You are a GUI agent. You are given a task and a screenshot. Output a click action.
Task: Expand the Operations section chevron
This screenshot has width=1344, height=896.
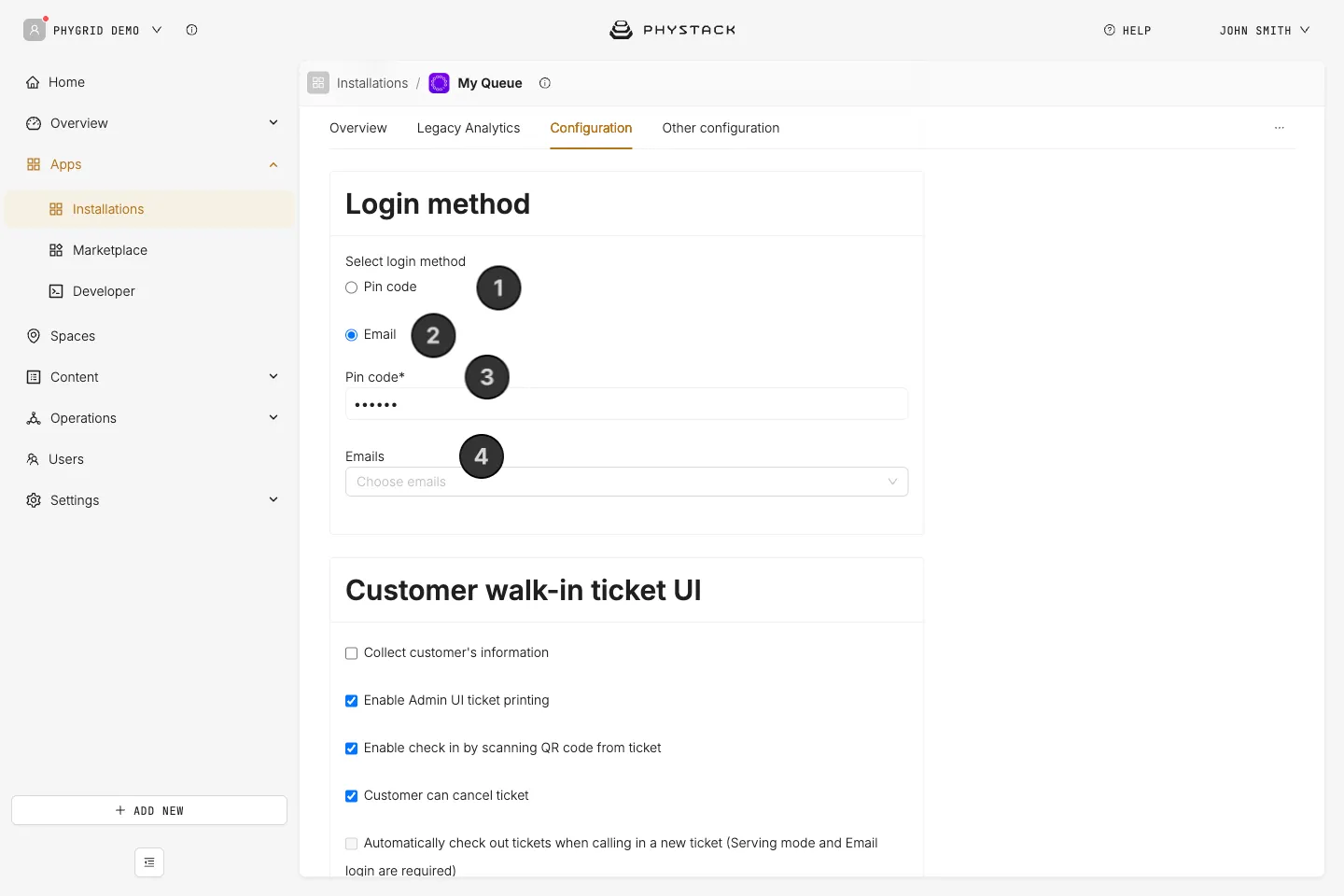(273, 417)
